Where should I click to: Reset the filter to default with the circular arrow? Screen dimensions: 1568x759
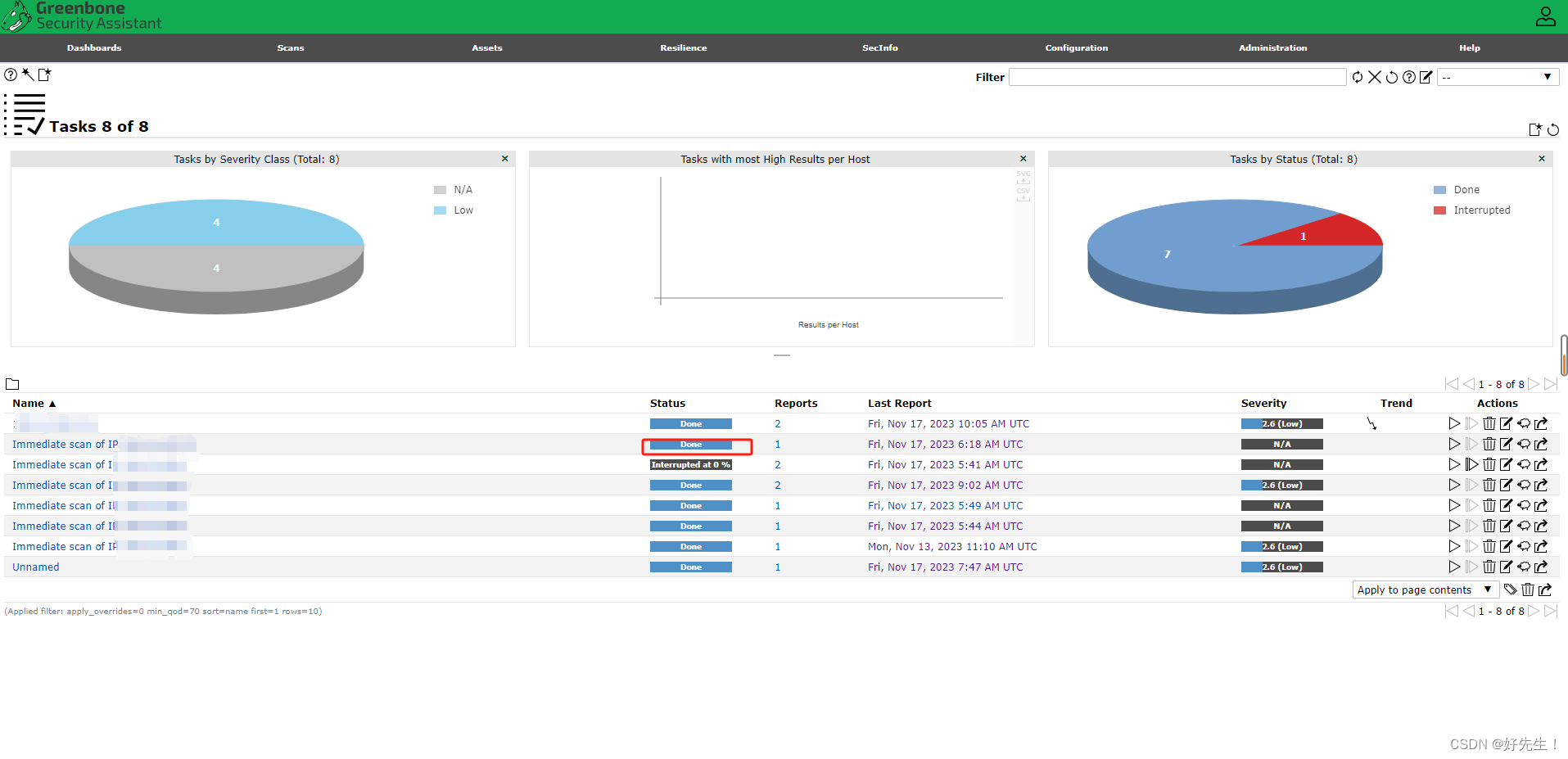click(1392, 77)
